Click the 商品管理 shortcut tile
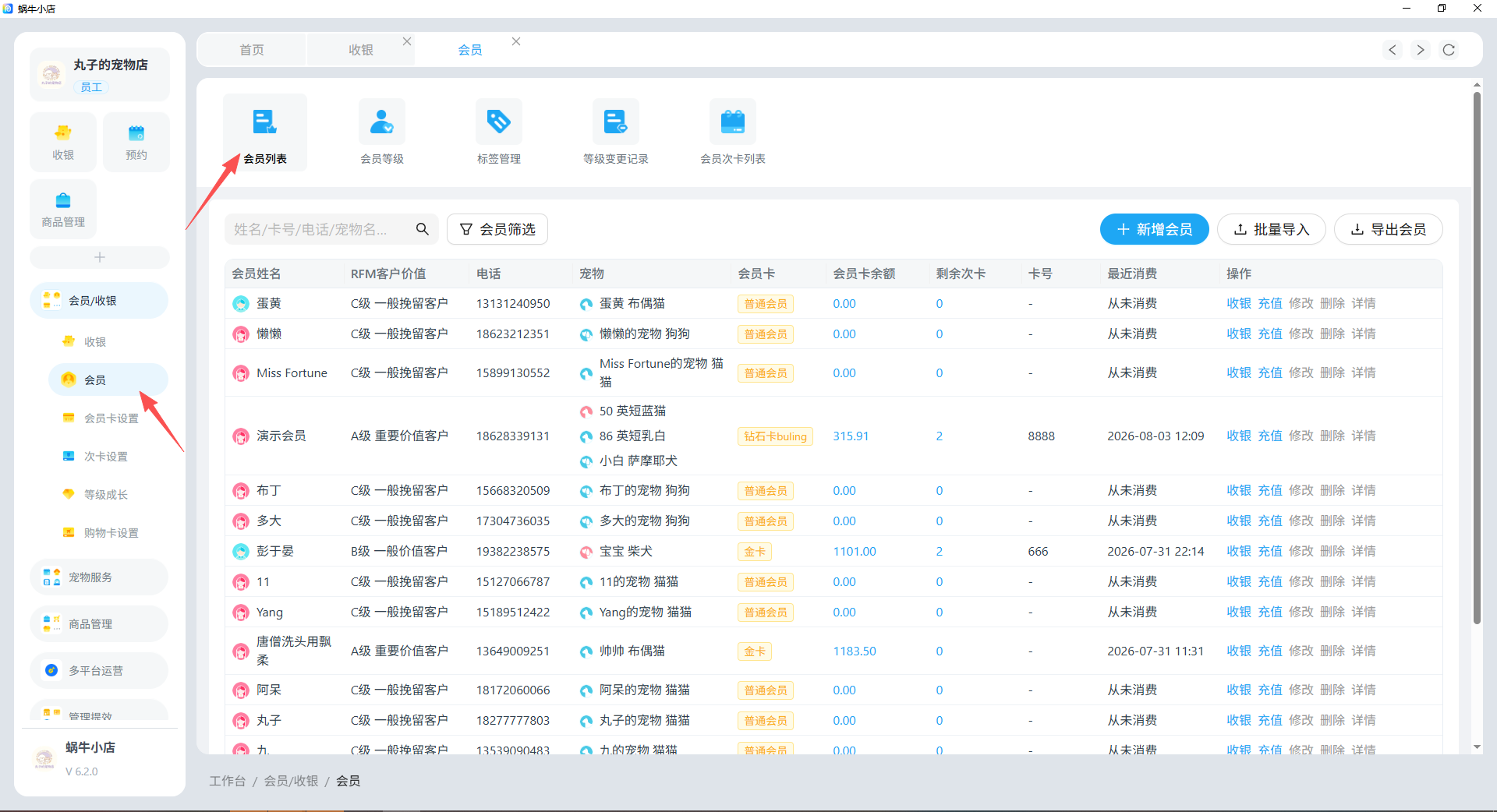The height and width of the screenshot is (812, 1497). [x=63, y=209]
